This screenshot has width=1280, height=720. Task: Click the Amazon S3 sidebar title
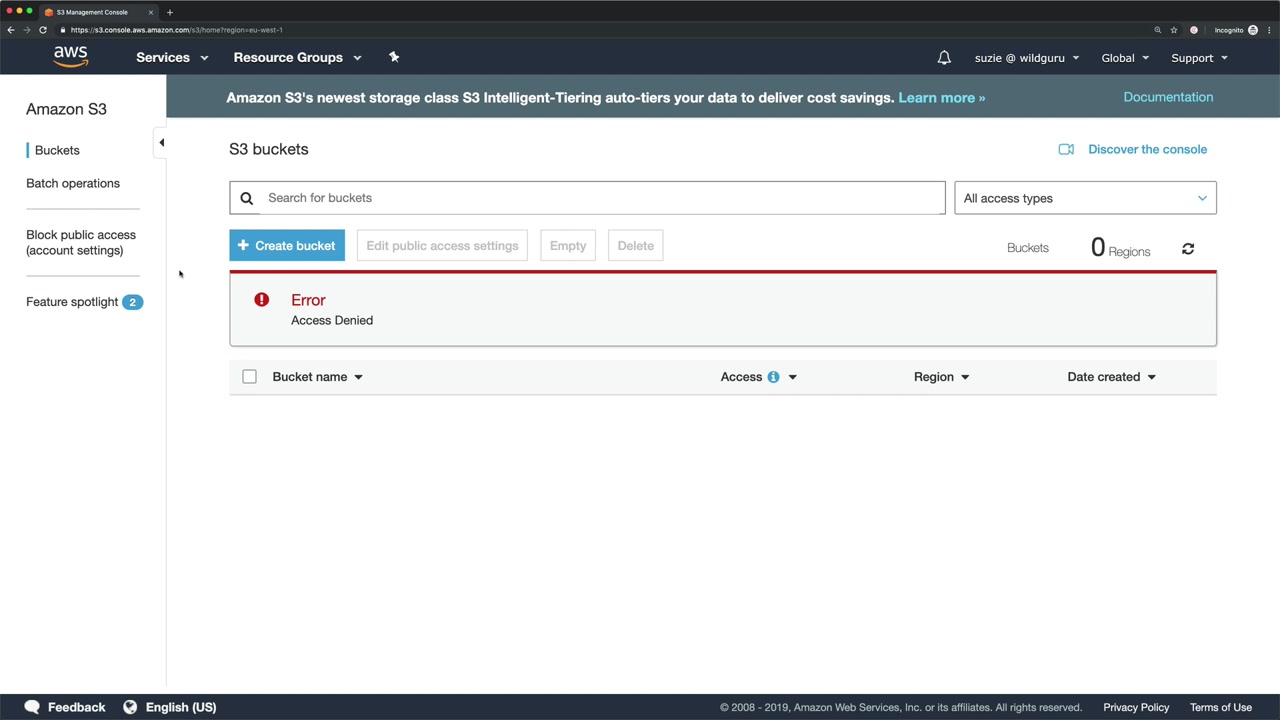pyautogui.click(x=66, y=109)
